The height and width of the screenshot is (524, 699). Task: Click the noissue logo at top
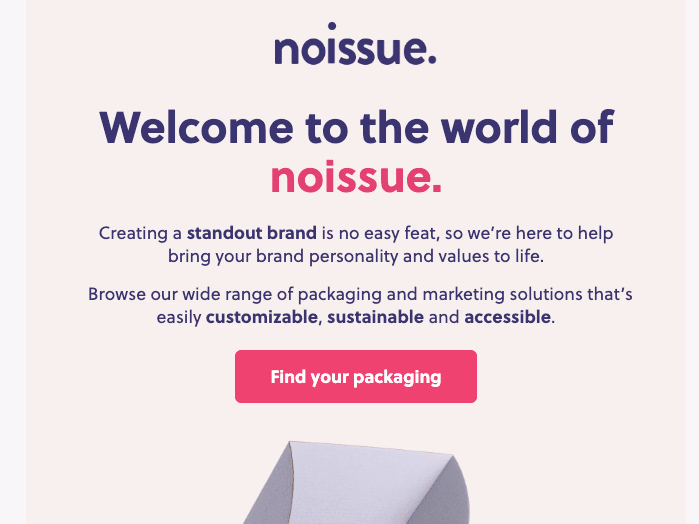(355, 46)
